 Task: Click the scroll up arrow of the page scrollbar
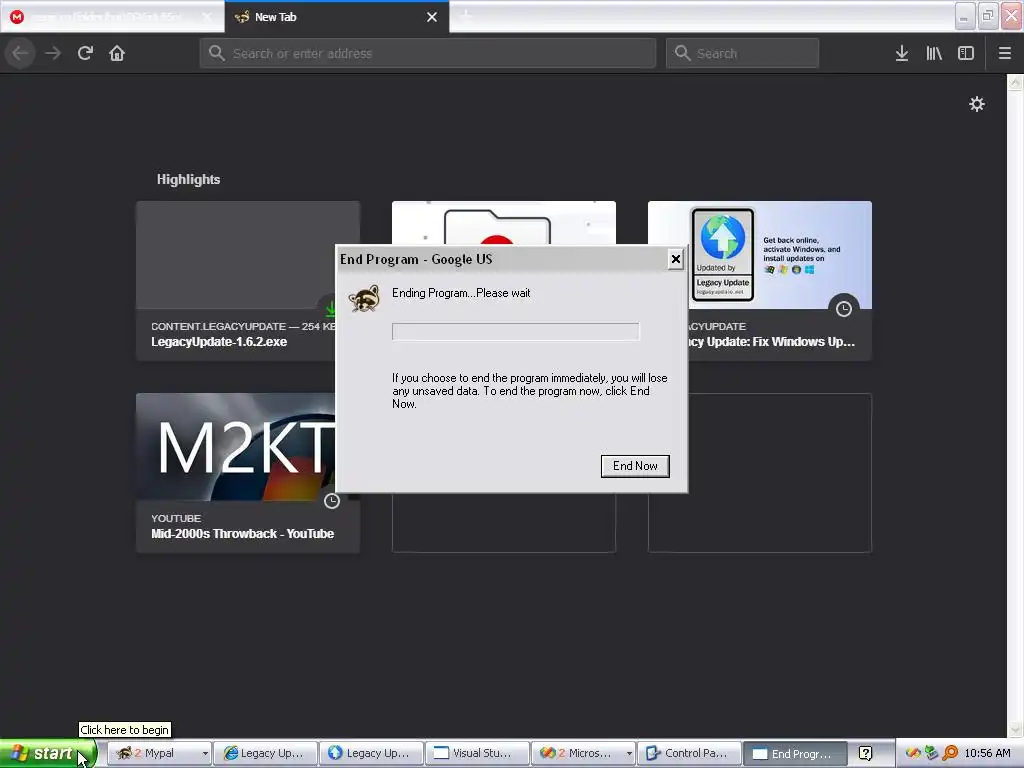pos(1015,83)
